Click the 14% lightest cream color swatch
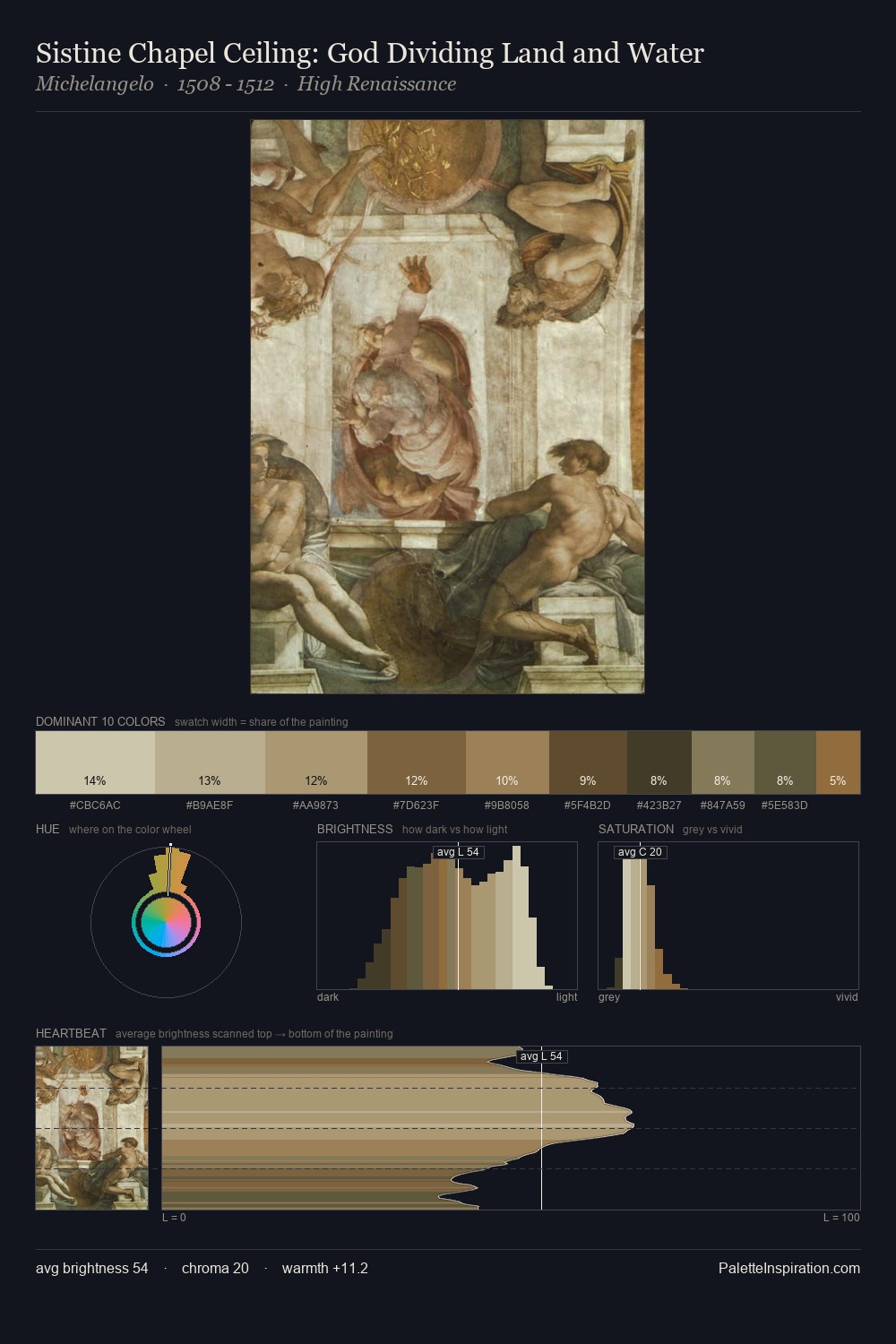 tap(95, 762)
